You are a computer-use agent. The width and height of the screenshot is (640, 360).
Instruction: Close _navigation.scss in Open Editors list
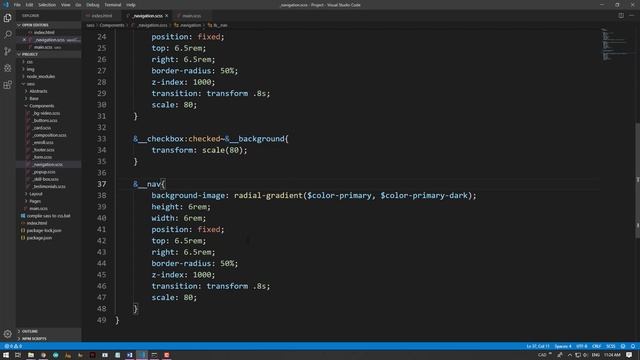[x=24, y=40]
